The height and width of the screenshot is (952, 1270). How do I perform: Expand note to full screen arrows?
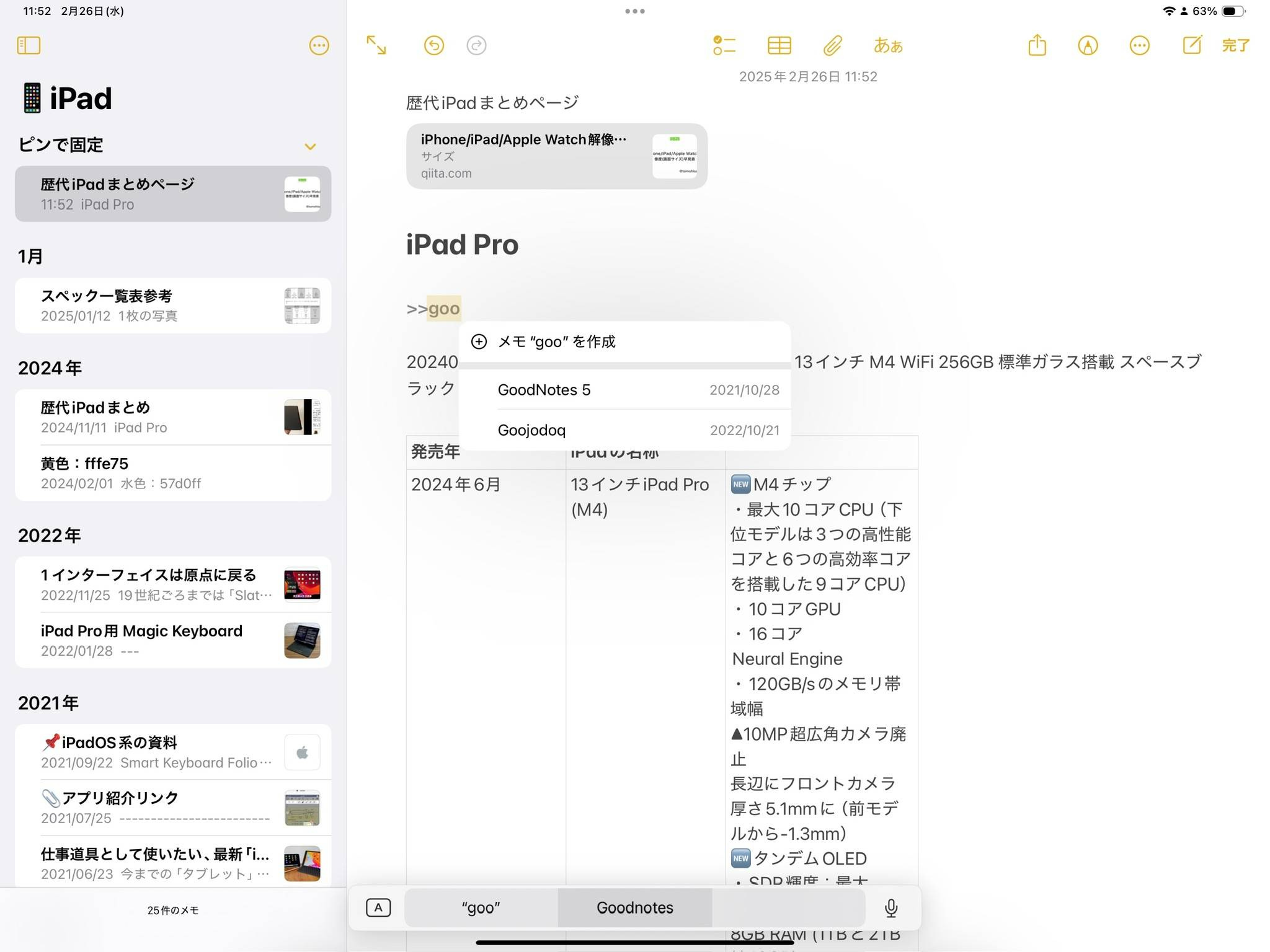pyautogui.click(x=376, y=45)
